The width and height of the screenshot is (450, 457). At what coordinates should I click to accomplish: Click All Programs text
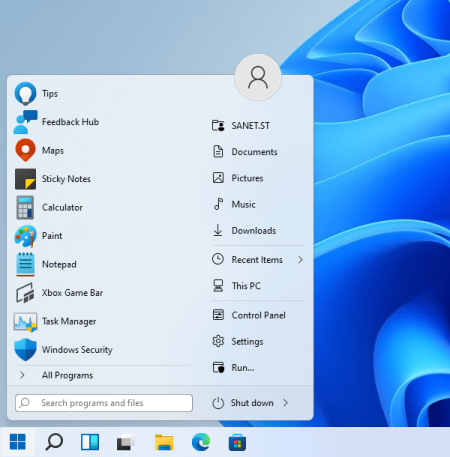67,375
